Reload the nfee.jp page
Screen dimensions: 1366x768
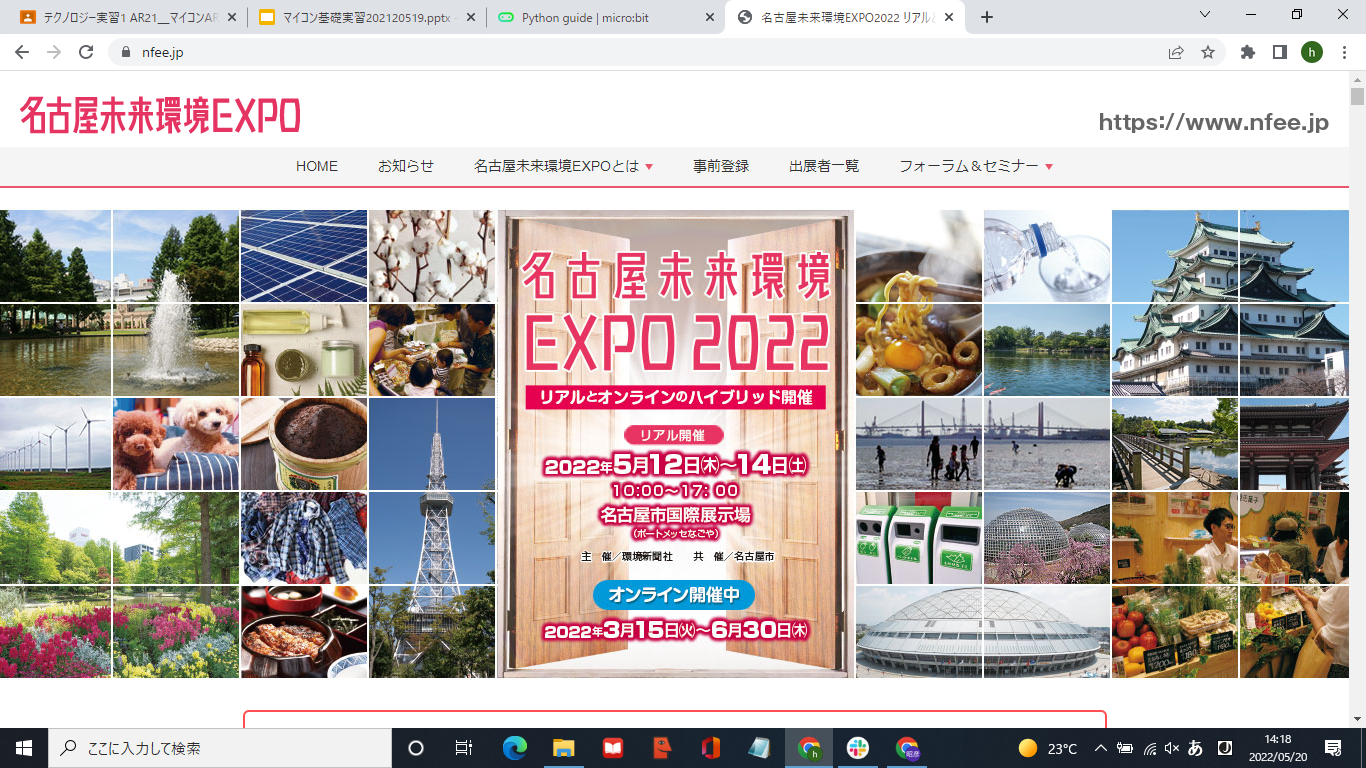(x=86, y=52)
